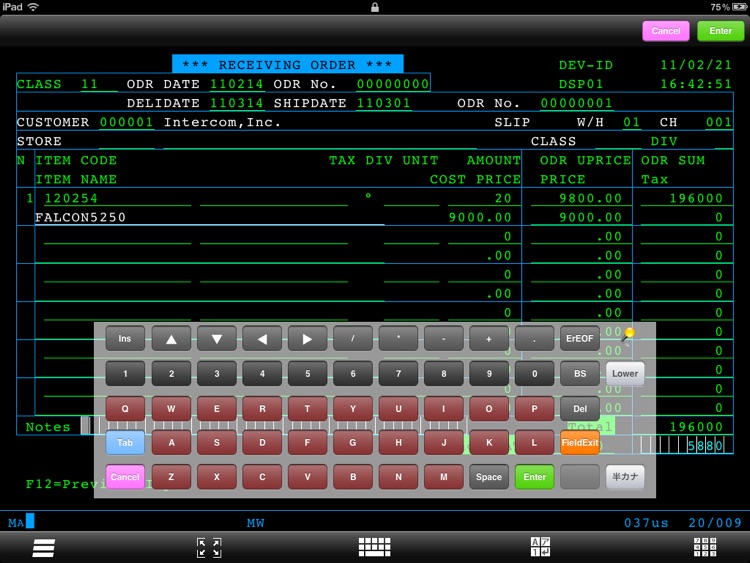The height and width of the screenshot is (563, 750).
Task: Tap the number 5 key
Action: click(308, 374)
